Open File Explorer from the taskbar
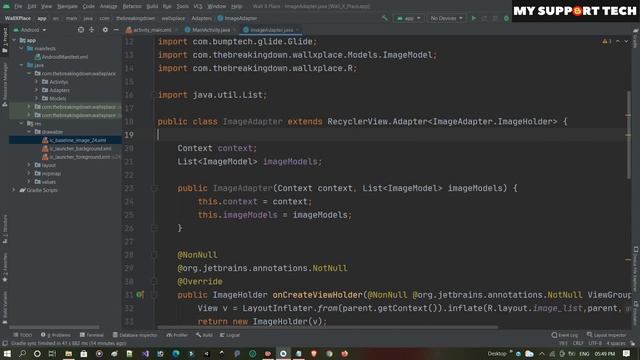 tap(68, 353)
